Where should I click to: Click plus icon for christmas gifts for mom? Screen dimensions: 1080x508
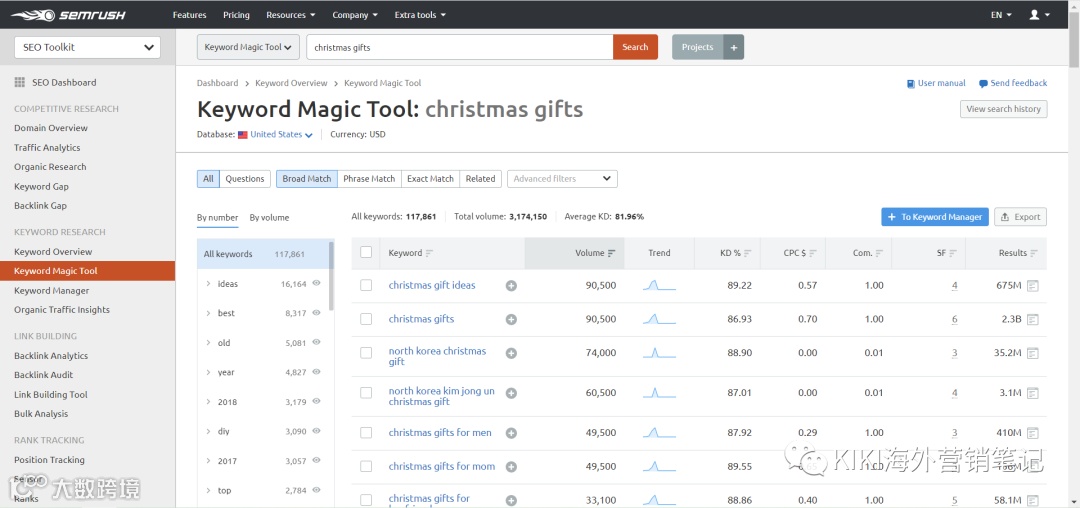tap(511, 467)
